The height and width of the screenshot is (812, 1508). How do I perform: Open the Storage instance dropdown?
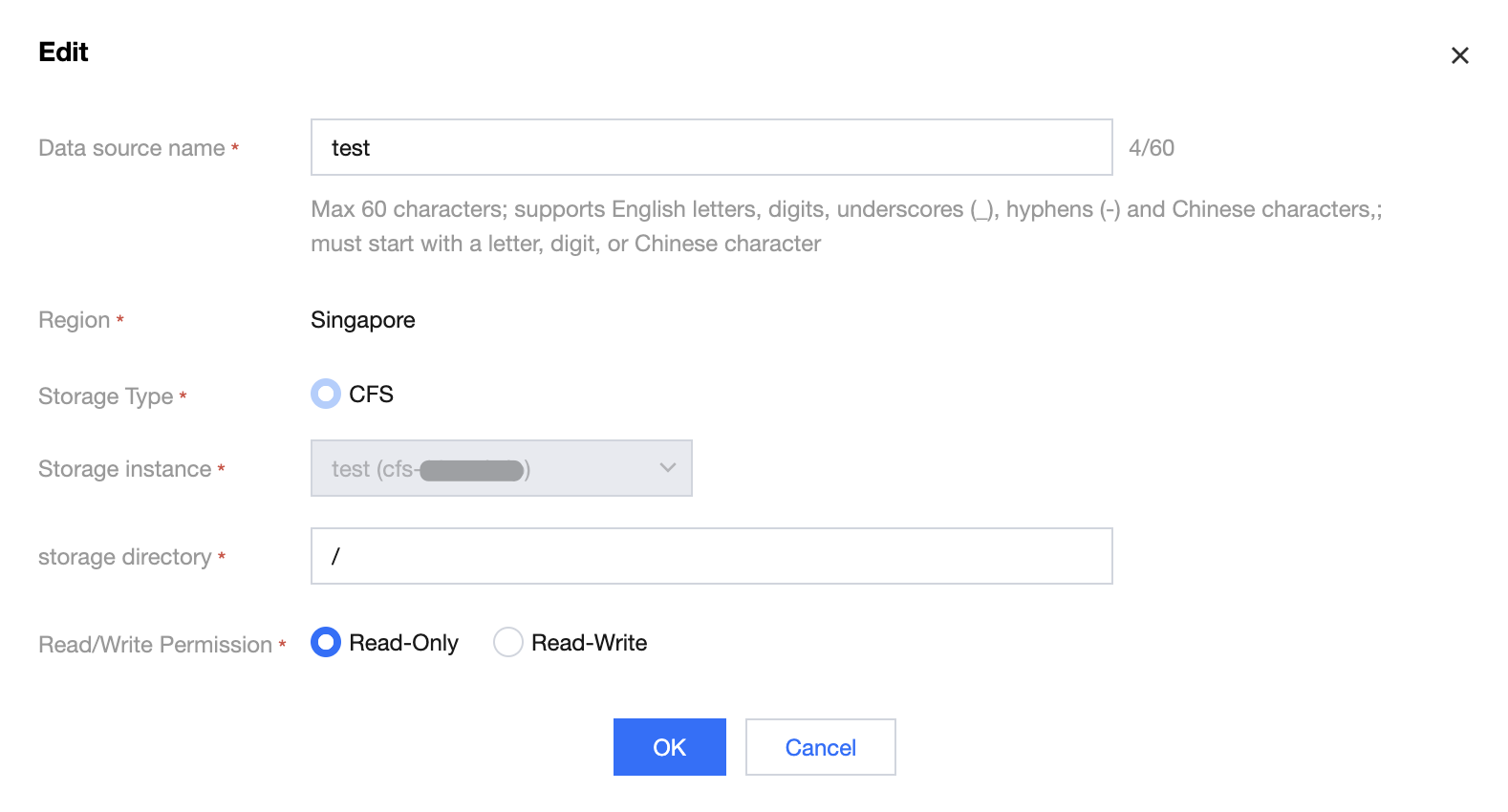[x=501, y=469]
